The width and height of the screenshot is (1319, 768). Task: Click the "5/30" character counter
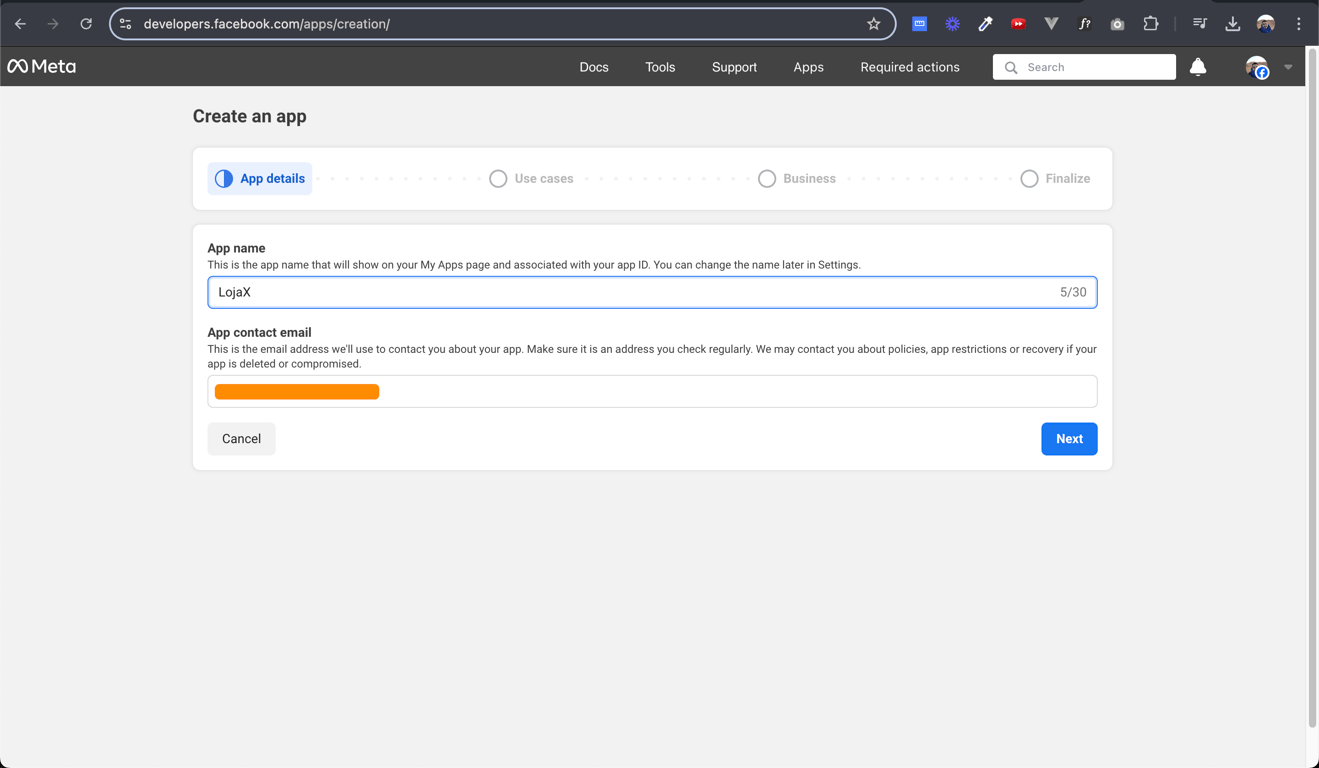(1073, 292)
